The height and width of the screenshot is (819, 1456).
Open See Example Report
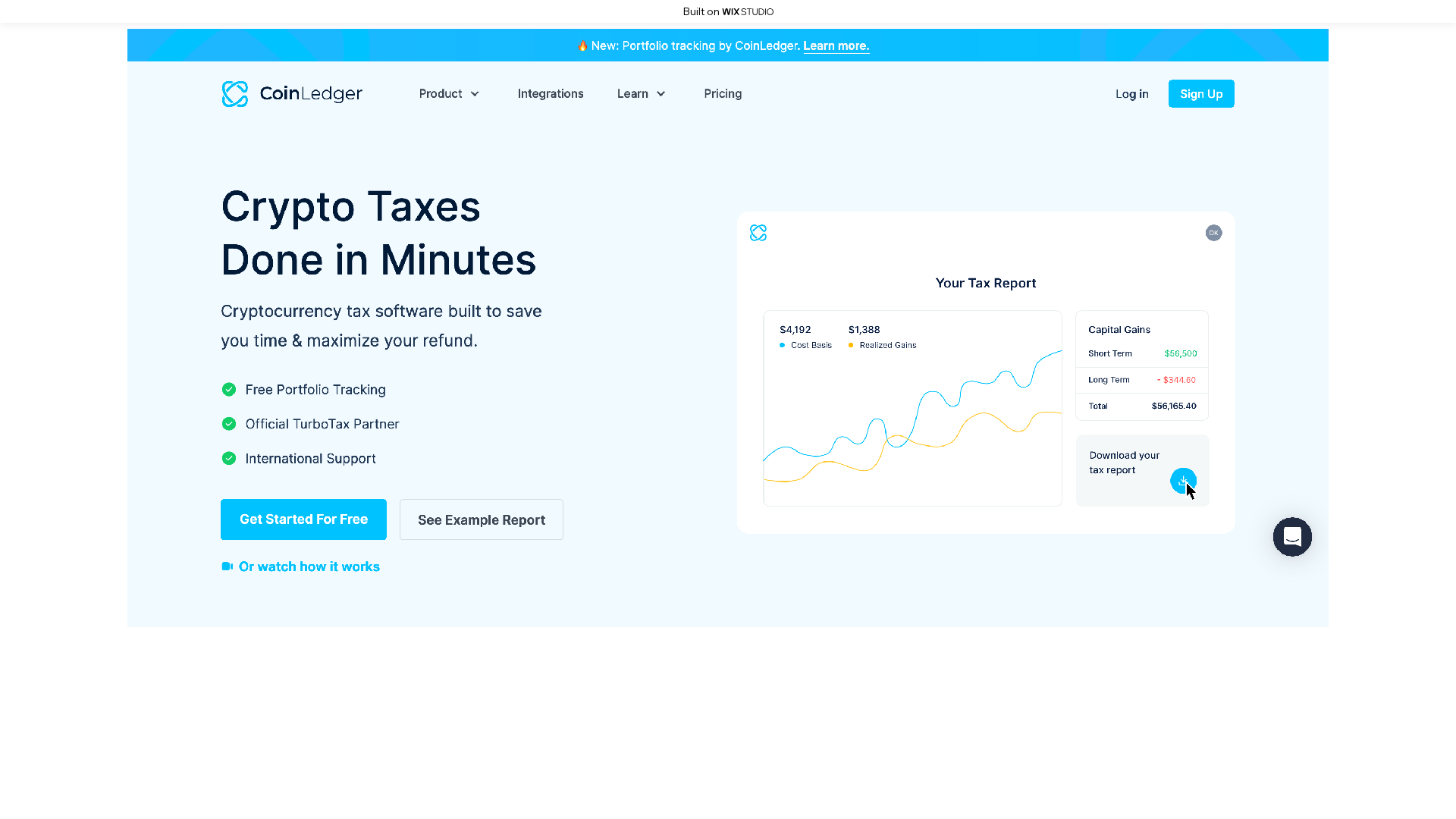pos(482,519)
